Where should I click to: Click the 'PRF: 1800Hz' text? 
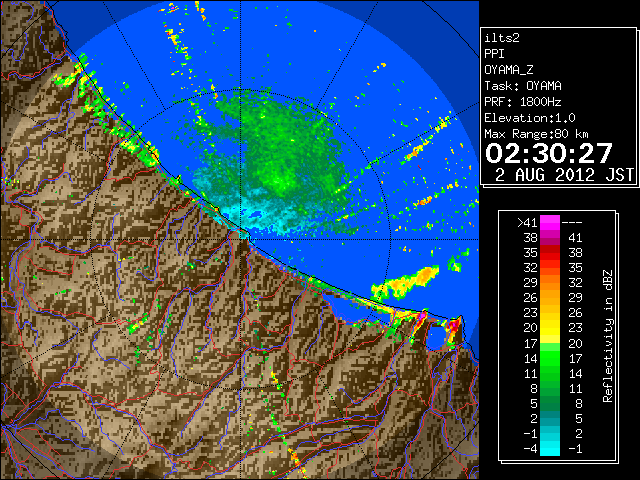[x=523, y=102]
